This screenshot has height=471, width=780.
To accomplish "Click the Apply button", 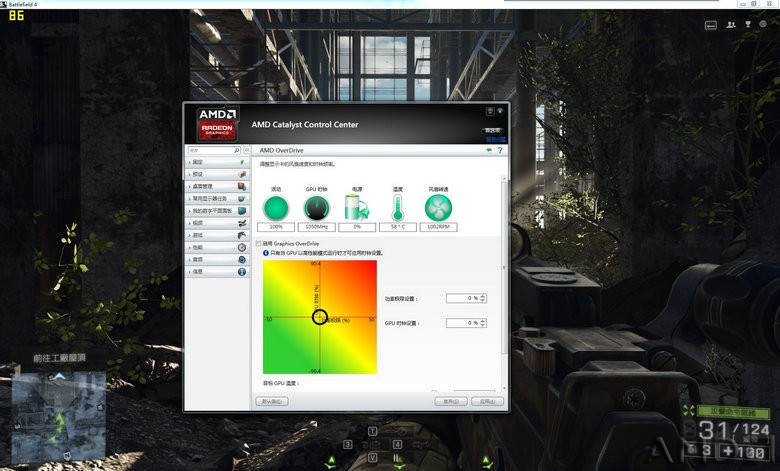I will 487,401.
